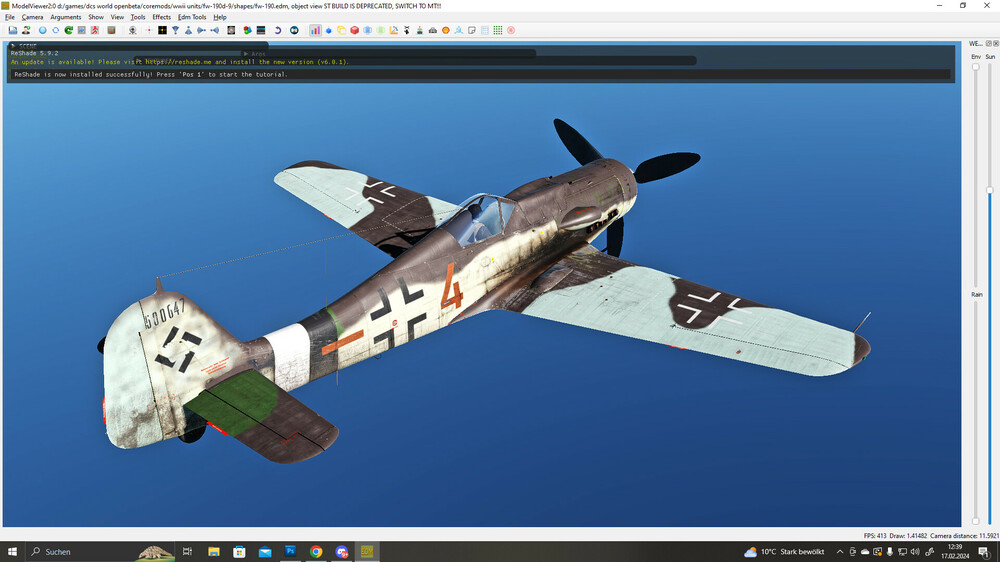Click the green grid toolbar icon
Viewport: 1000px width, 562px height.
[498, 30]
